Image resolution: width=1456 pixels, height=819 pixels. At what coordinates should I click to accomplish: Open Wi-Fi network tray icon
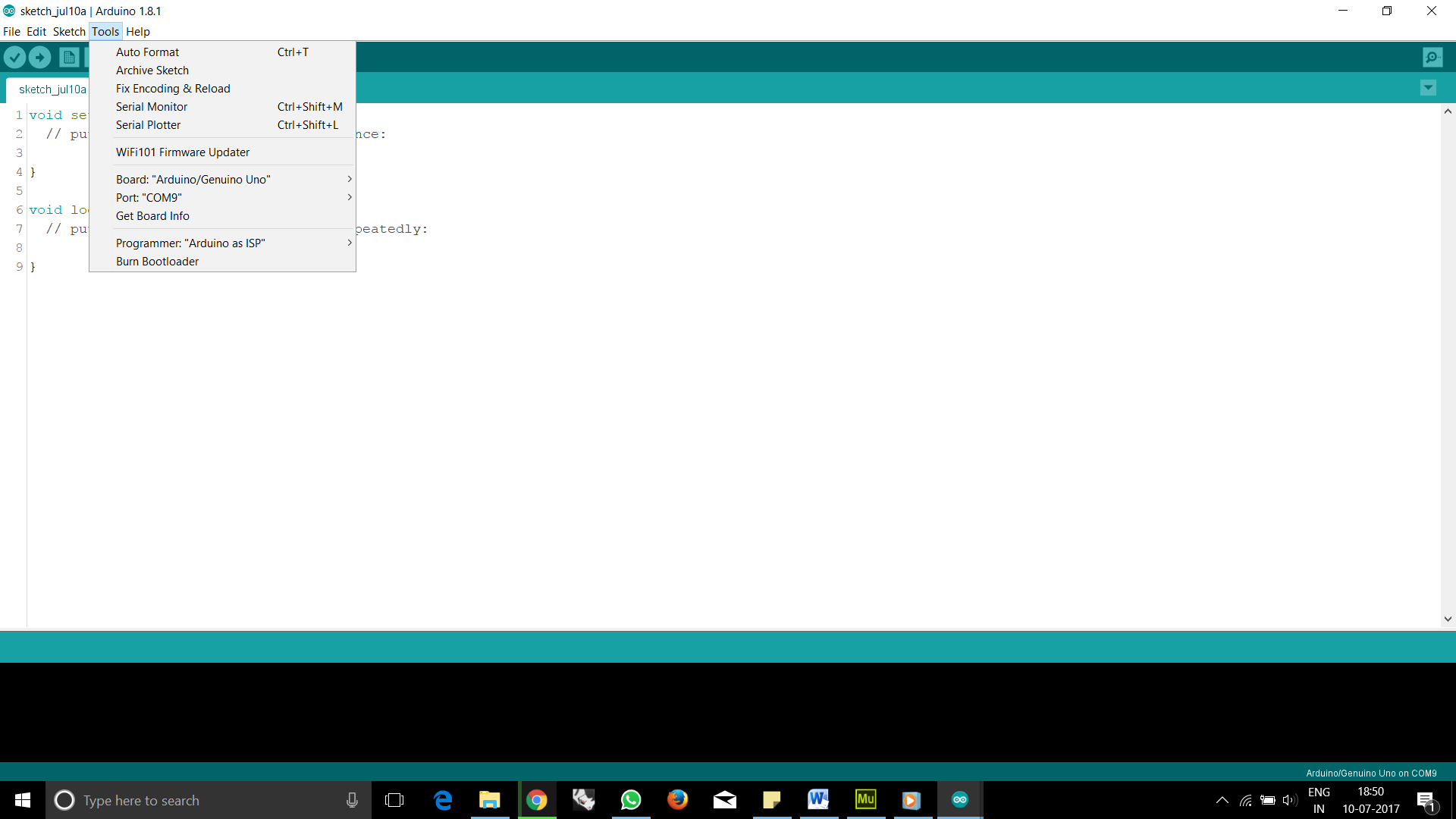1246,800
